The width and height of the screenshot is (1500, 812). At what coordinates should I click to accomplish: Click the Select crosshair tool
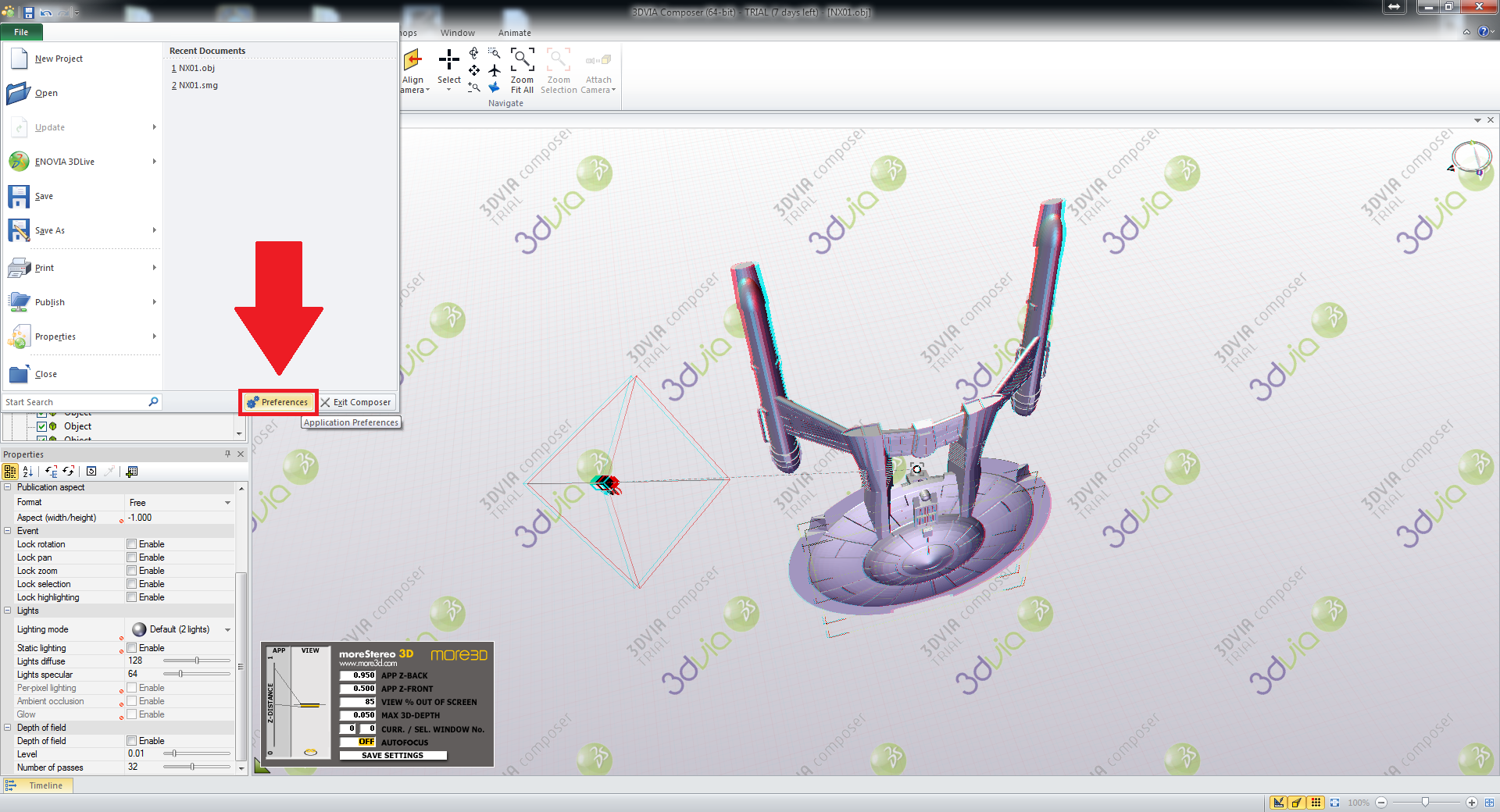coord(448,60)
